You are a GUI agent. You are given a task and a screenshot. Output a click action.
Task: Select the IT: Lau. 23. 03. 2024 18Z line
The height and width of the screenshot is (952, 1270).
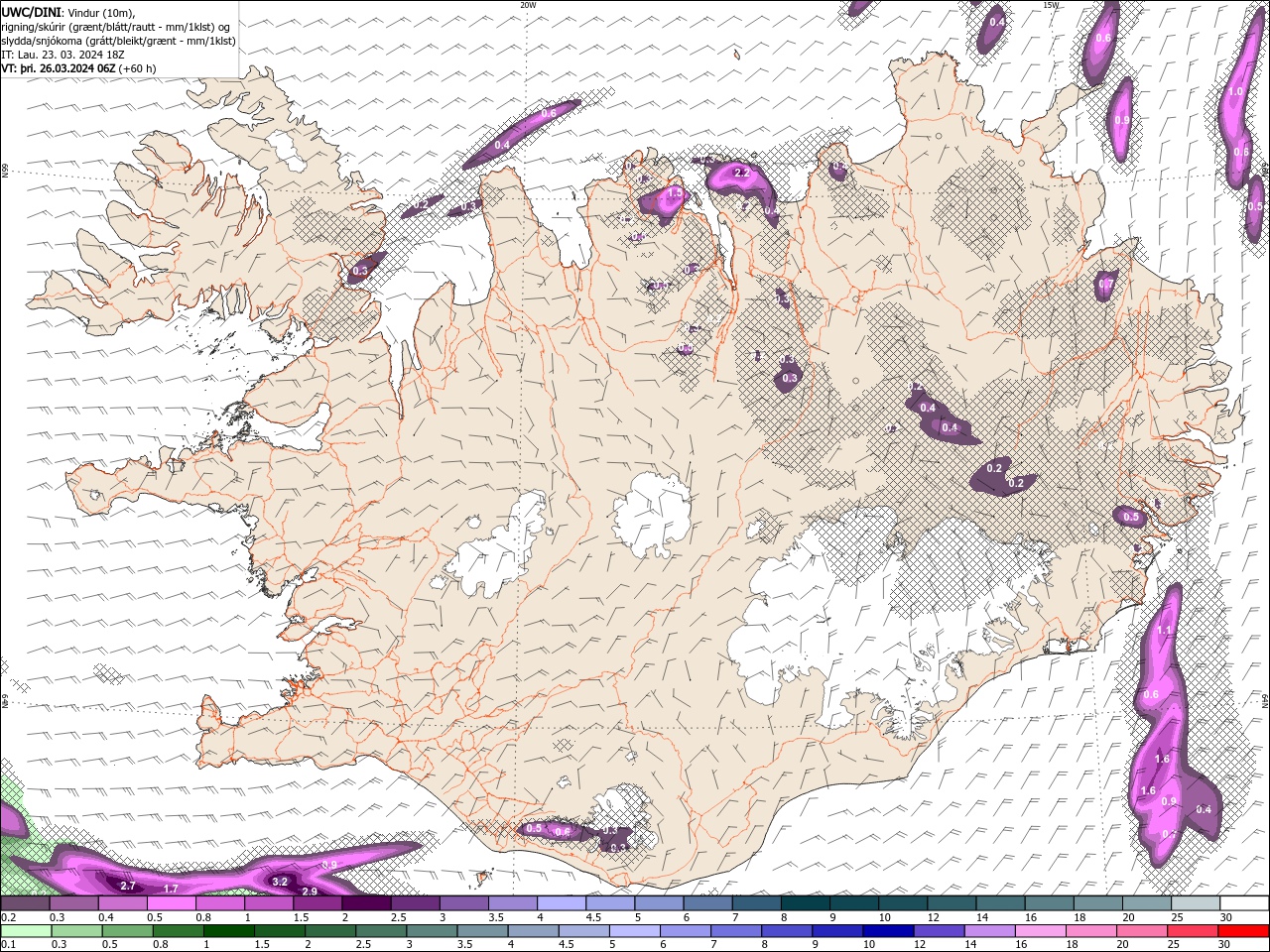click(63, 55)
